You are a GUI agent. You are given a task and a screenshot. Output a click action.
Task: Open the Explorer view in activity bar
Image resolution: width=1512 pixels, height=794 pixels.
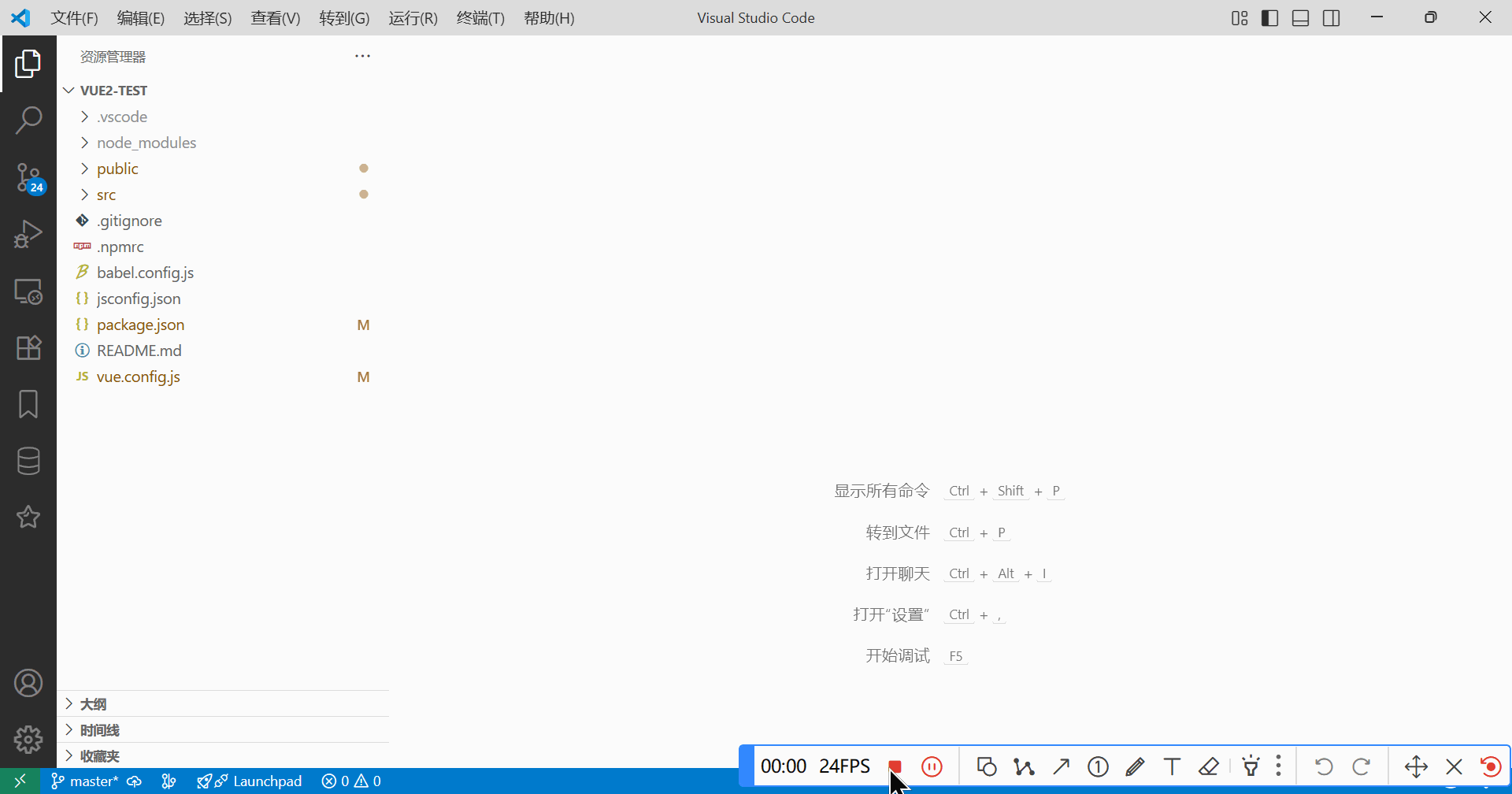(x=28, y=64)
